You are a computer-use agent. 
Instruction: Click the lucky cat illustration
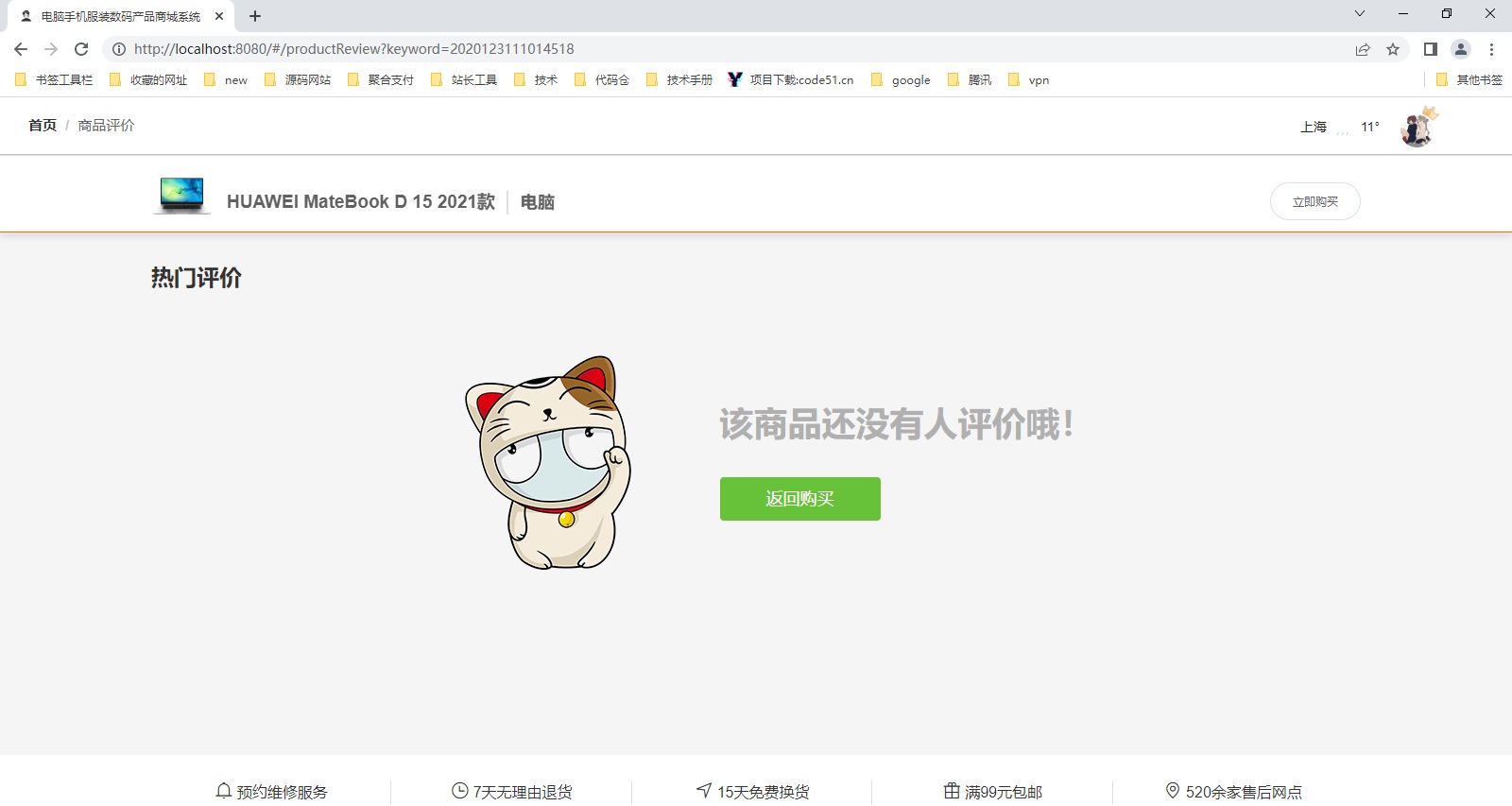(x=548, y=463)
